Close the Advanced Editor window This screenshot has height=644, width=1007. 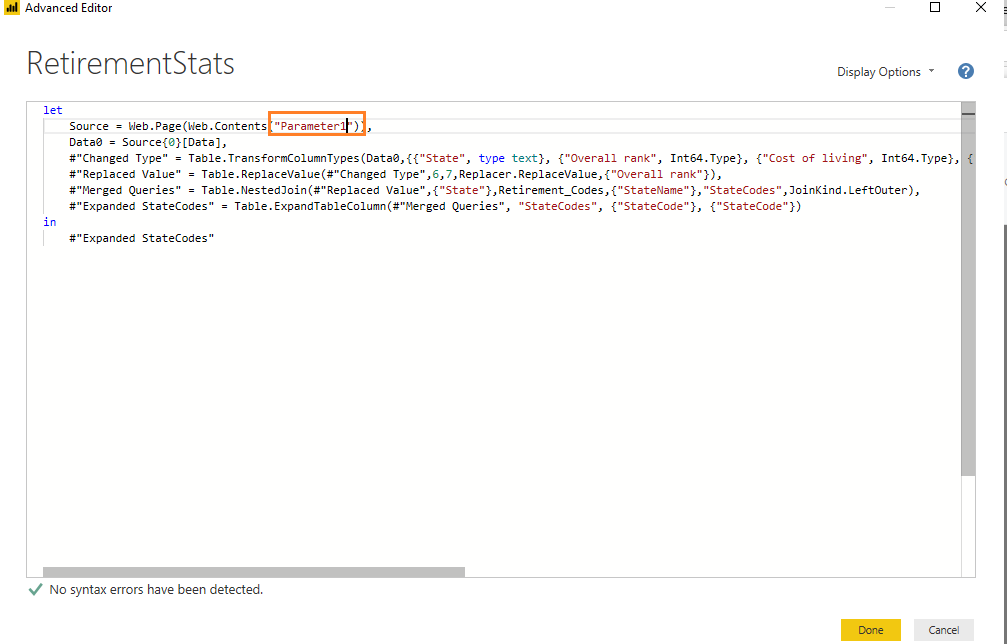981,8
